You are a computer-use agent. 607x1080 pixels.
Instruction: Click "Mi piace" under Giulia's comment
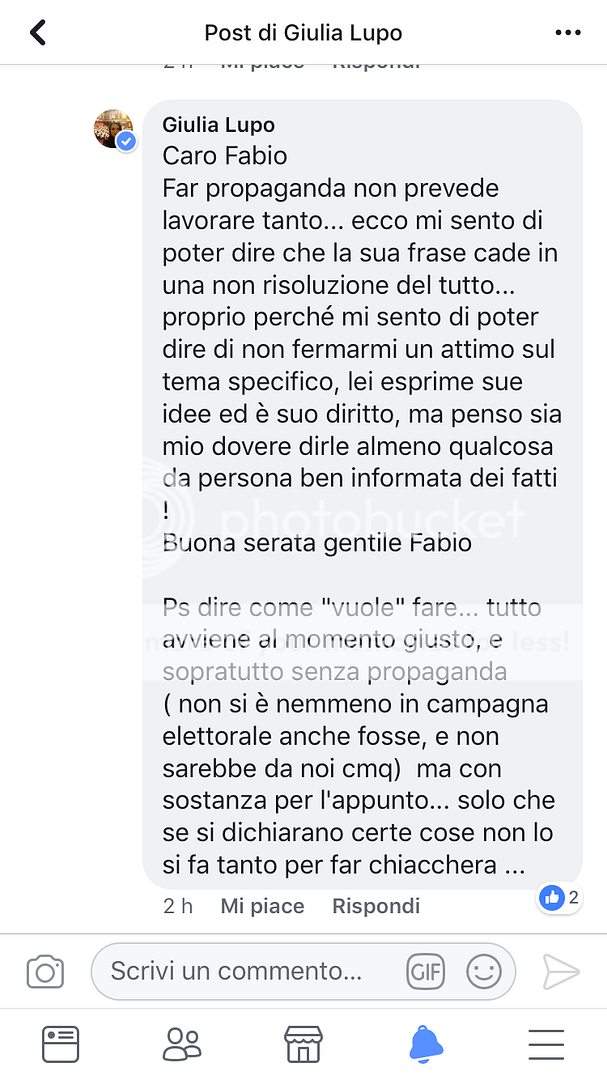[263, 906]
